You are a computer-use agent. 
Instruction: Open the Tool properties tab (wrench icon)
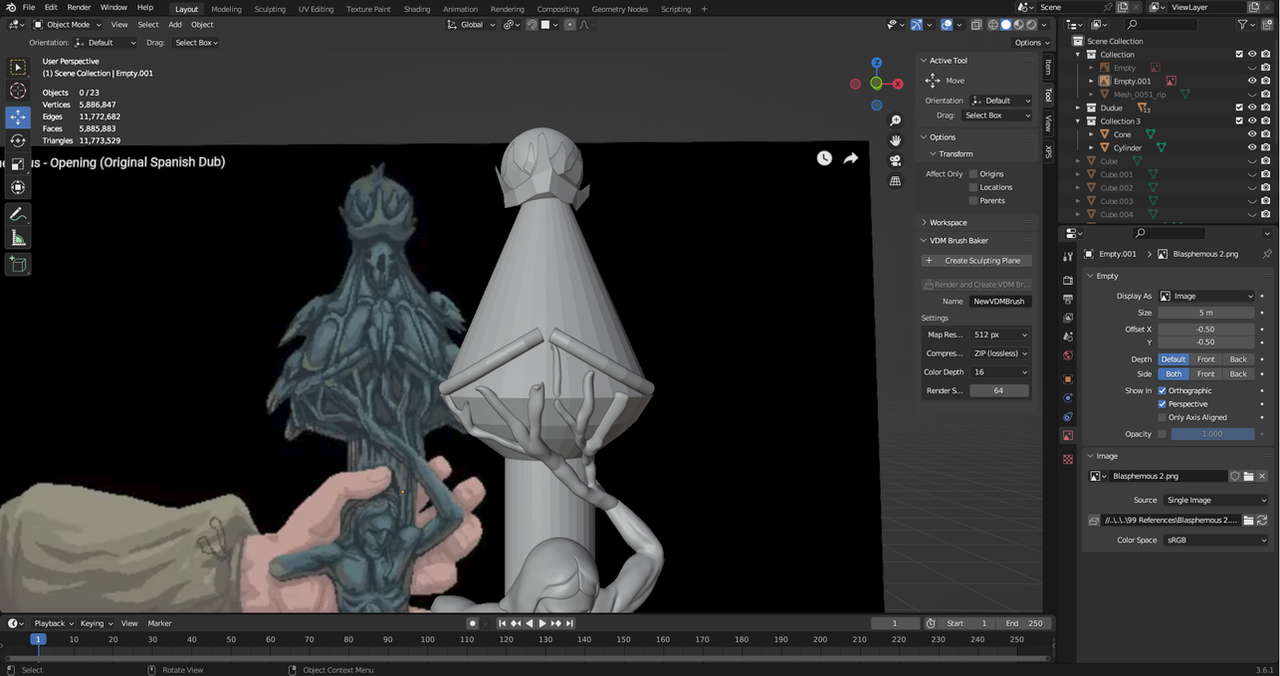pyautogui.click(x=1068, y=257)
